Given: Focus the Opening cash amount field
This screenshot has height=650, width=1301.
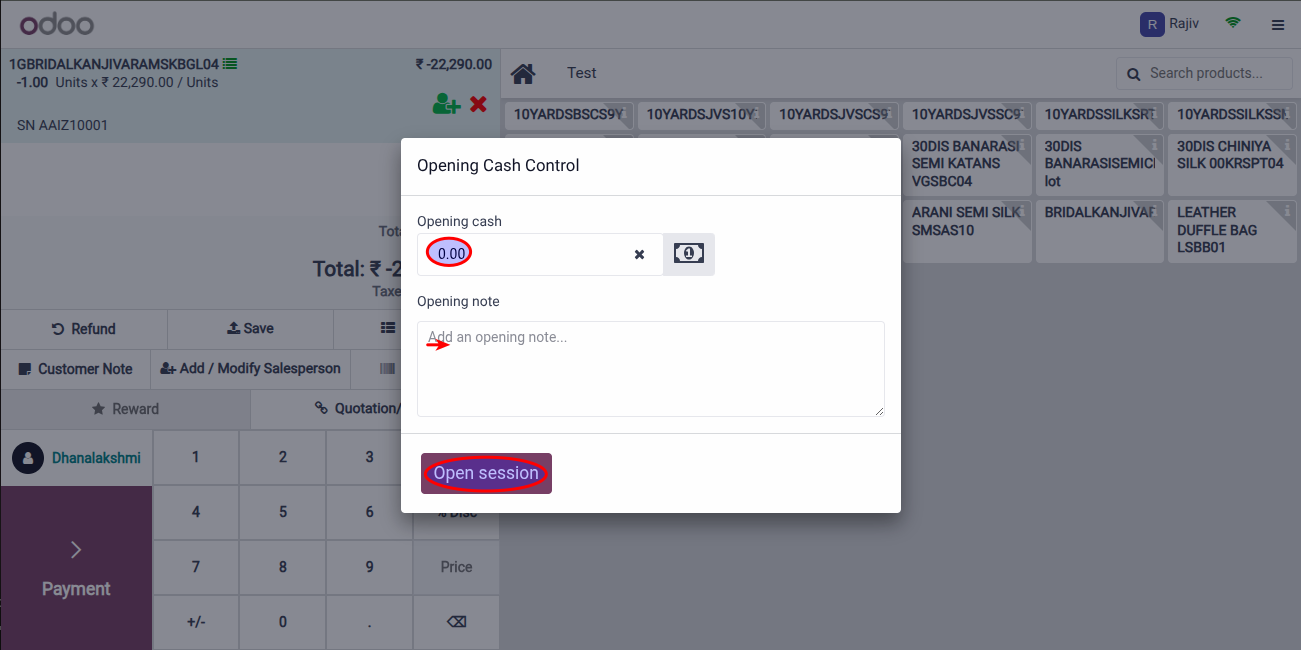Looking at the screenshot, I should [540, 254].
